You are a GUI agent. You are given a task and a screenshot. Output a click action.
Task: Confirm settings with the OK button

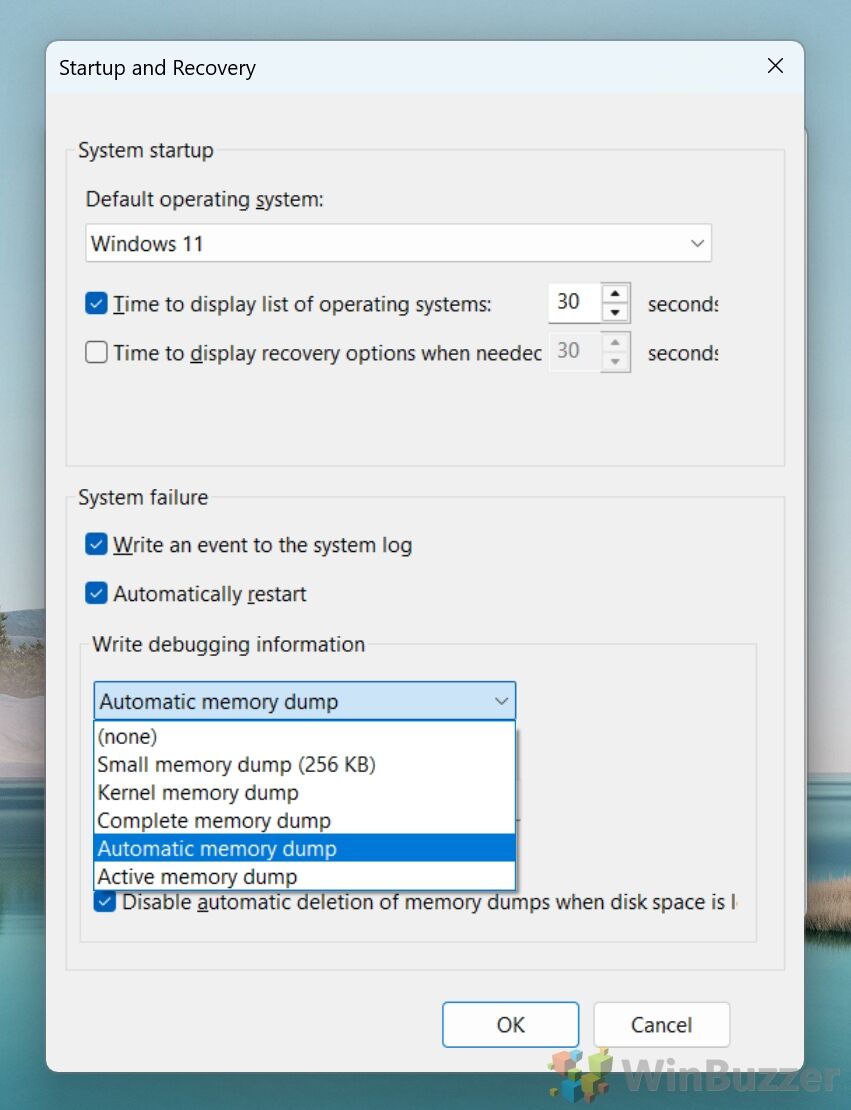(510, 1024)
